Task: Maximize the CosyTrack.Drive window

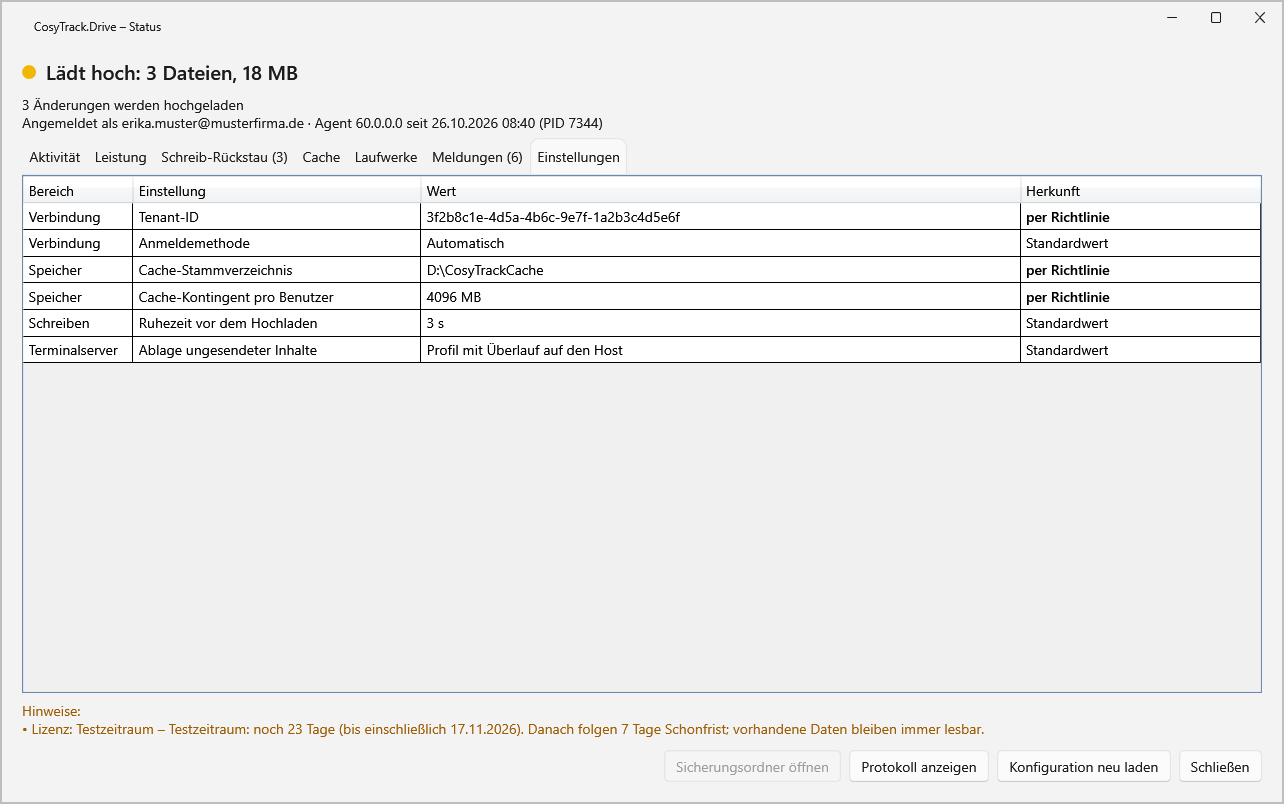Action: tap(1216, 18)
